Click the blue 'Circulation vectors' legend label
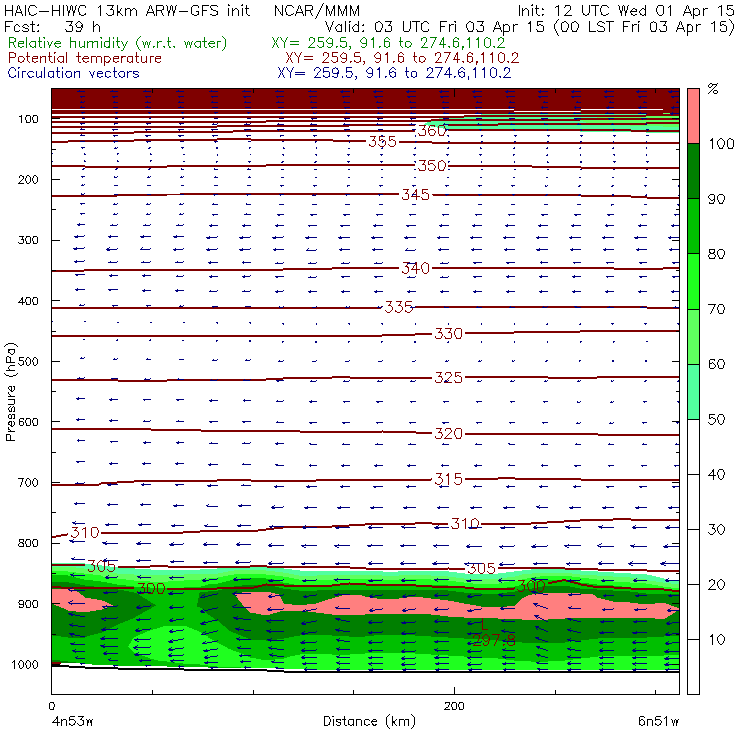The height and width of the screenshot is (740, 740). point(73,73)
